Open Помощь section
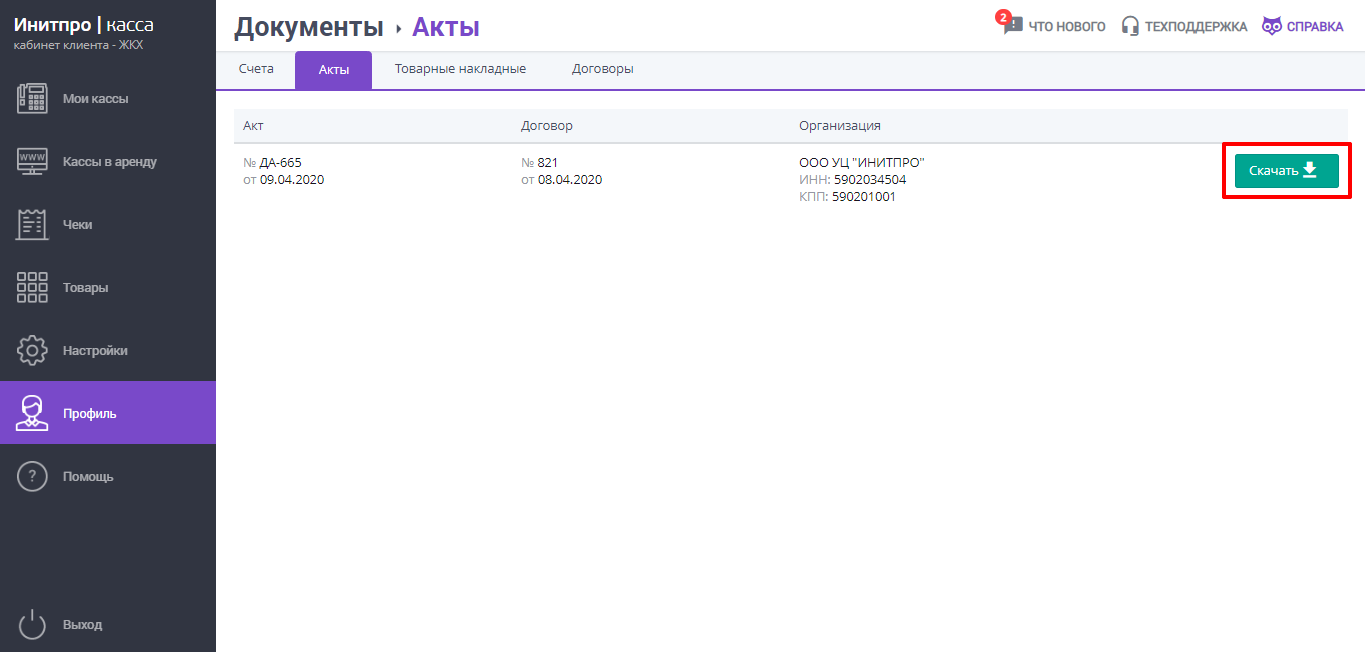The image size is (1365, 652). [x=108, y=476]
